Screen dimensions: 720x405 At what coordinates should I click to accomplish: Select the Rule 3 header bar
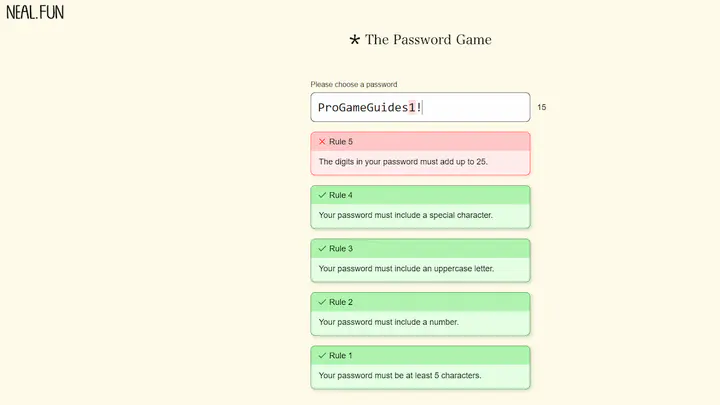pos(420,248)
